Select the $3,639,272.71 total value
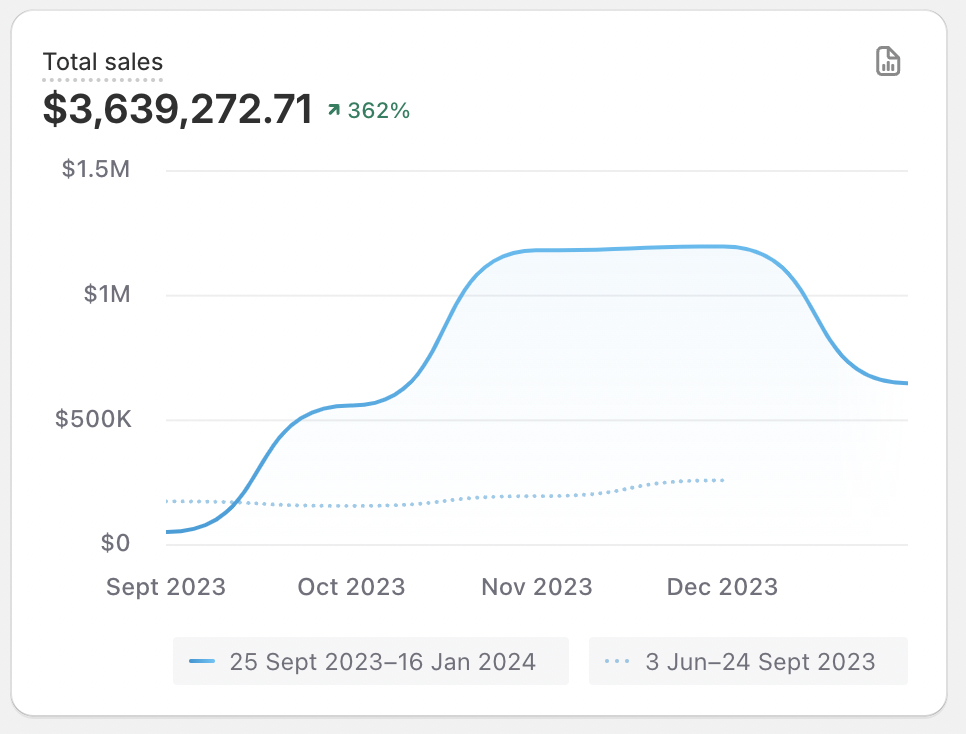This screenshot has width=966, height=734. [x=177, y=109]
